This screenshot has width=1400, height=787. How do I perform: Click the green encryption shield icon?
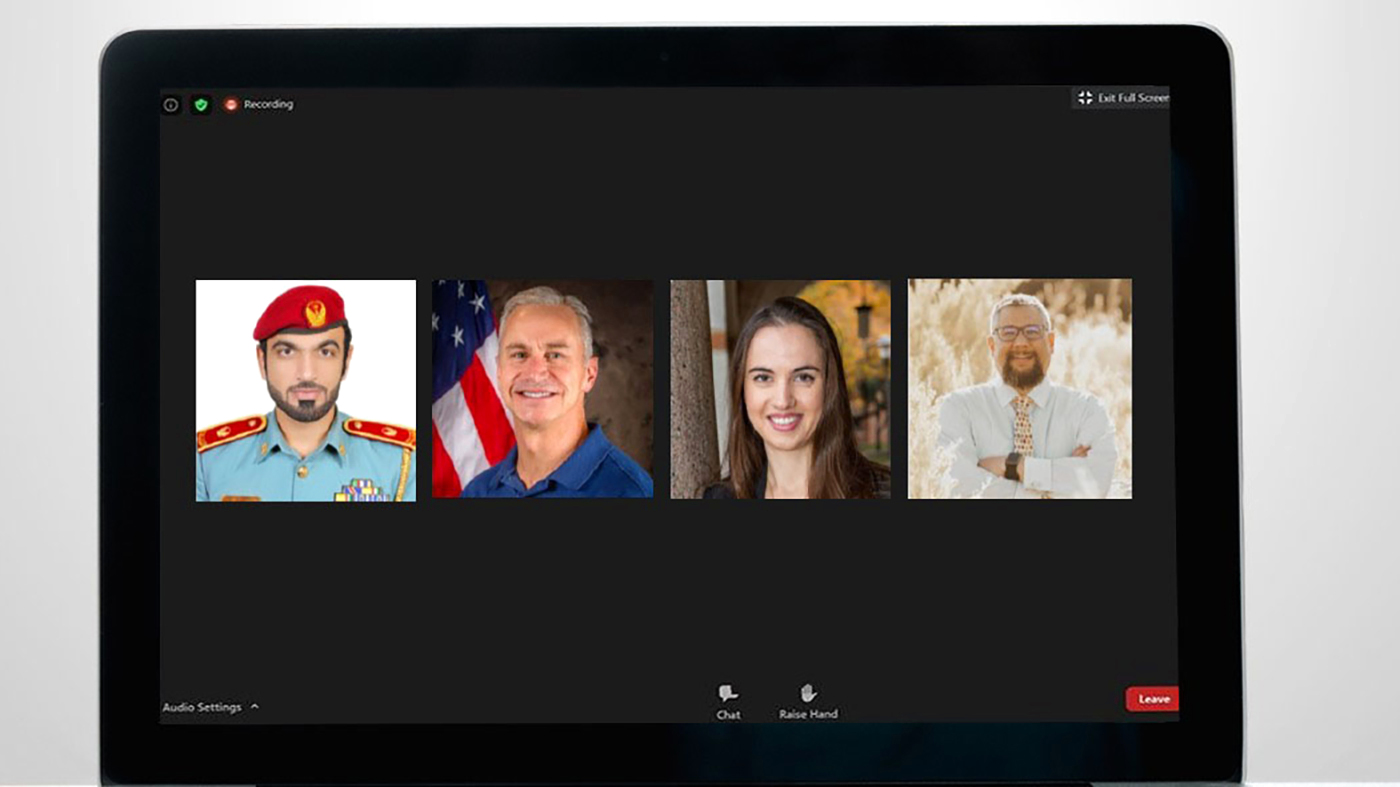(x=201, y=104)
